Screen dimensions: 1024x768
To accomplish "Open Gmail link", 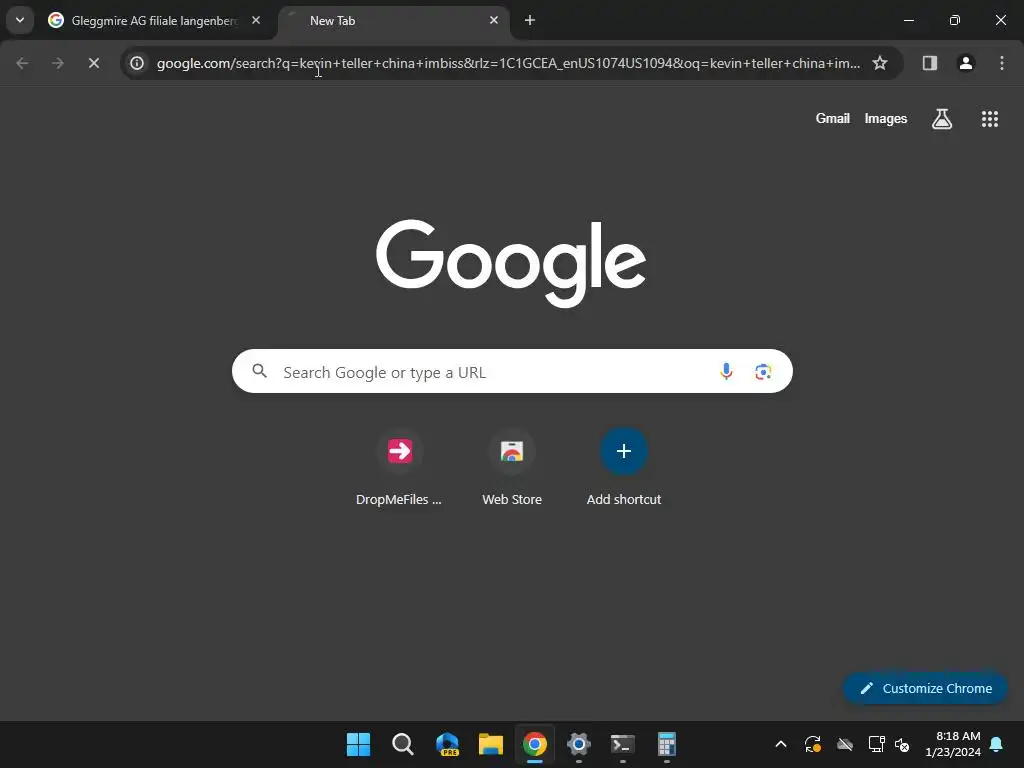I will pos(833,119).
